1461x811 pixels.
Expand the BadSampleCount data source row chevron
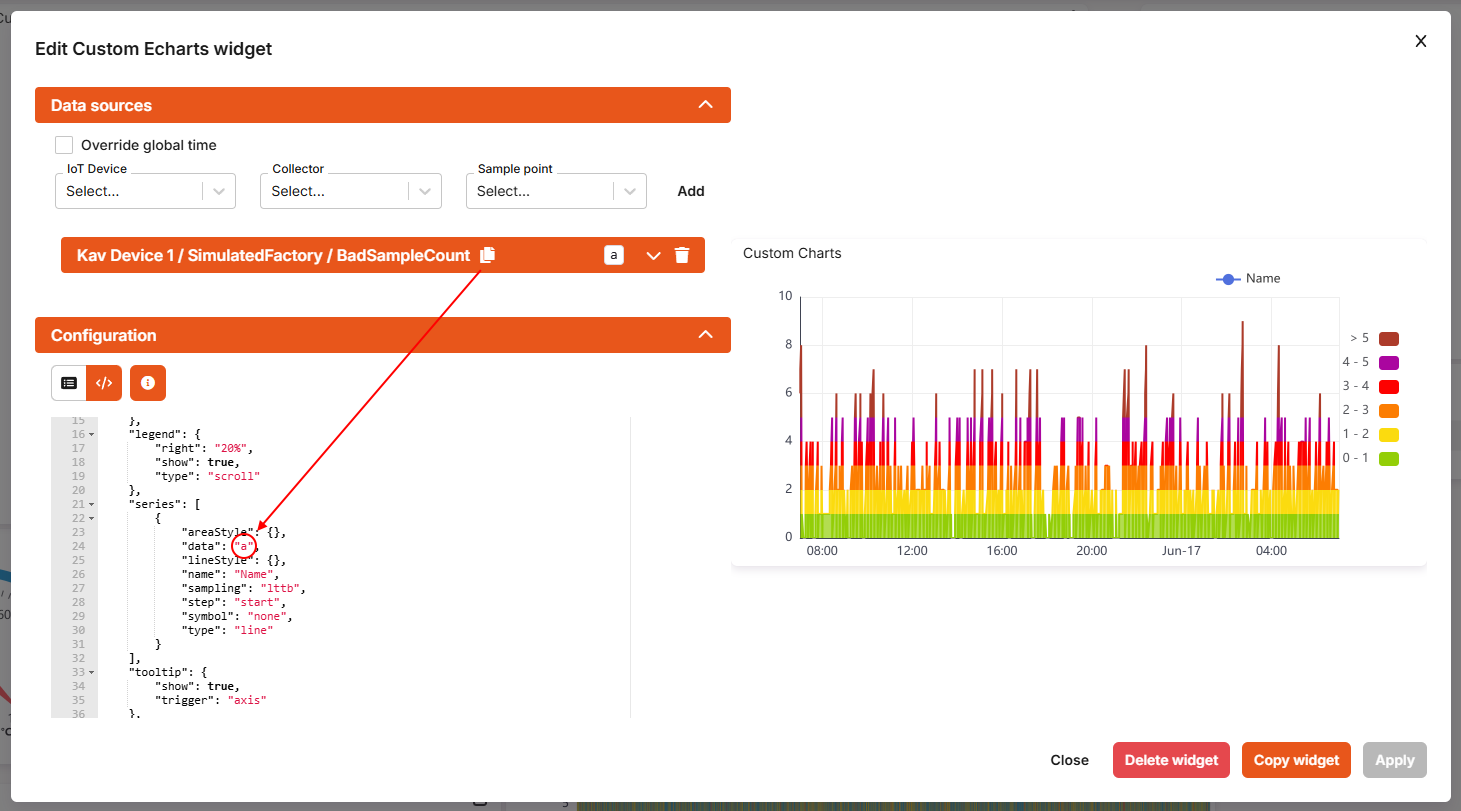[x=654, y=255]
